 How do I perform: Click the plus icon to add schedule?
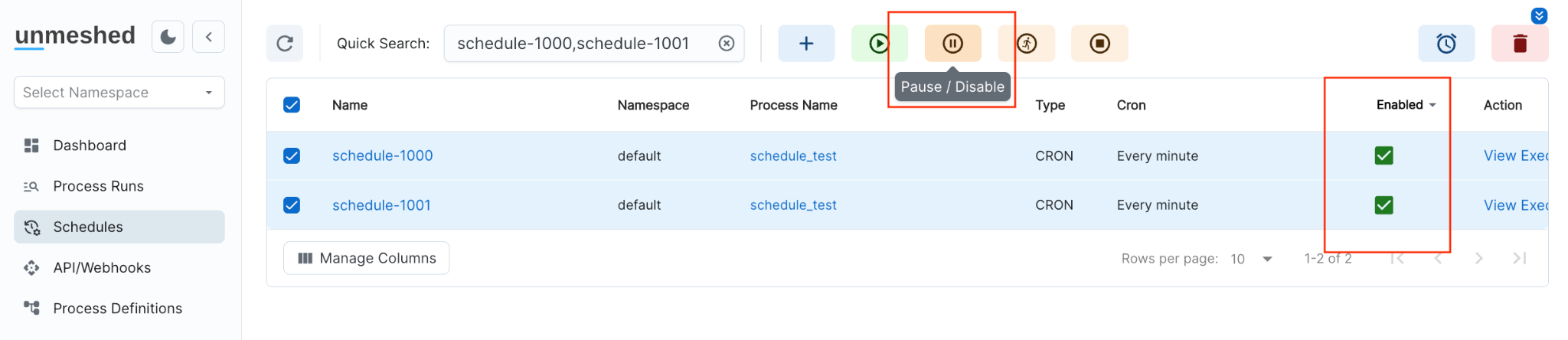pos(806,44)
